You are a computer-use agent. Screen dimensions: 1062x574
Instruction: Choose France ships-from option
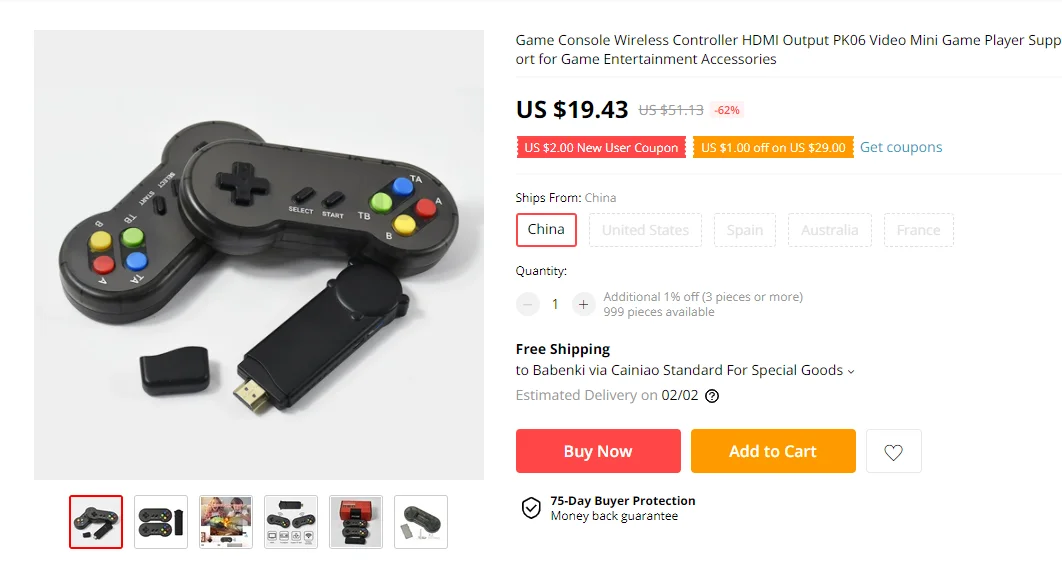pyautogui.click(x=918, y=230)
